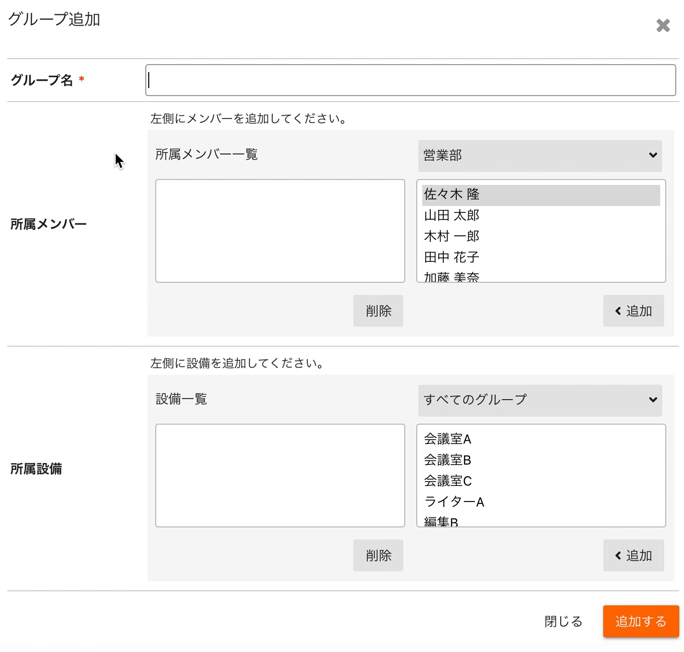This screenshot has height=652, width=684.
Task: Choose 木村 一郎 in member list
Action: (452, 237)
